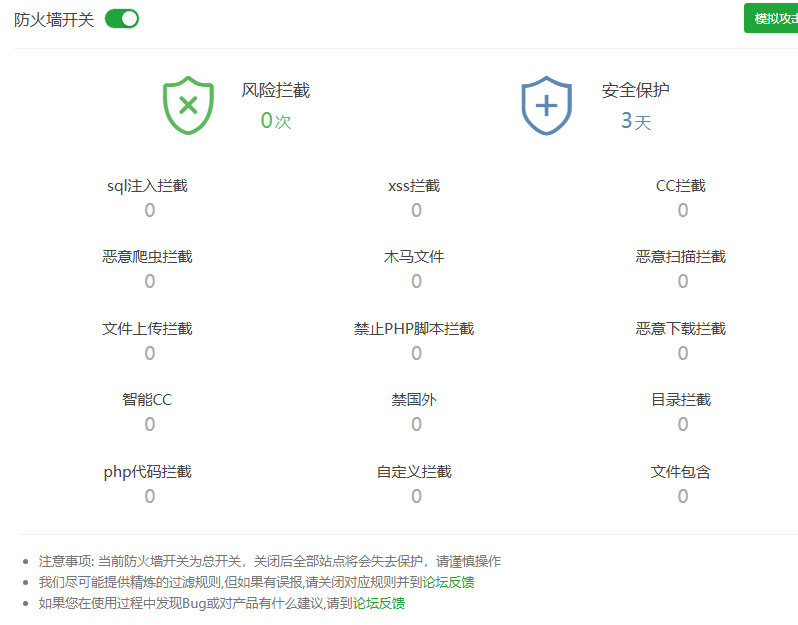This screenshot has height=625, width=798.
Task: Click the 安全保护 heading text
Action: pos(635,90)
